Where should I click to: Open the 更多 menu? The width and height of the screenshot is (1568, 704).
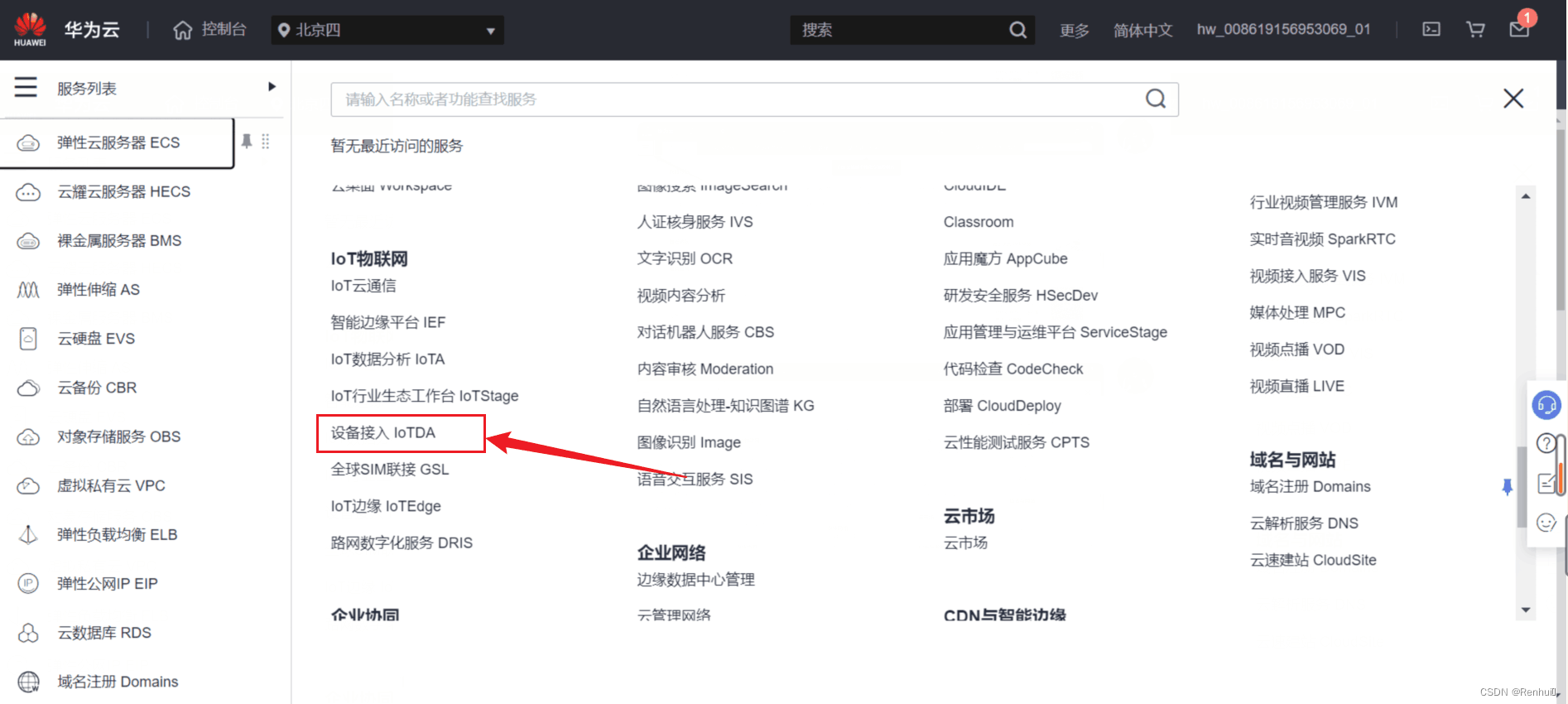tap(1075, 31)
